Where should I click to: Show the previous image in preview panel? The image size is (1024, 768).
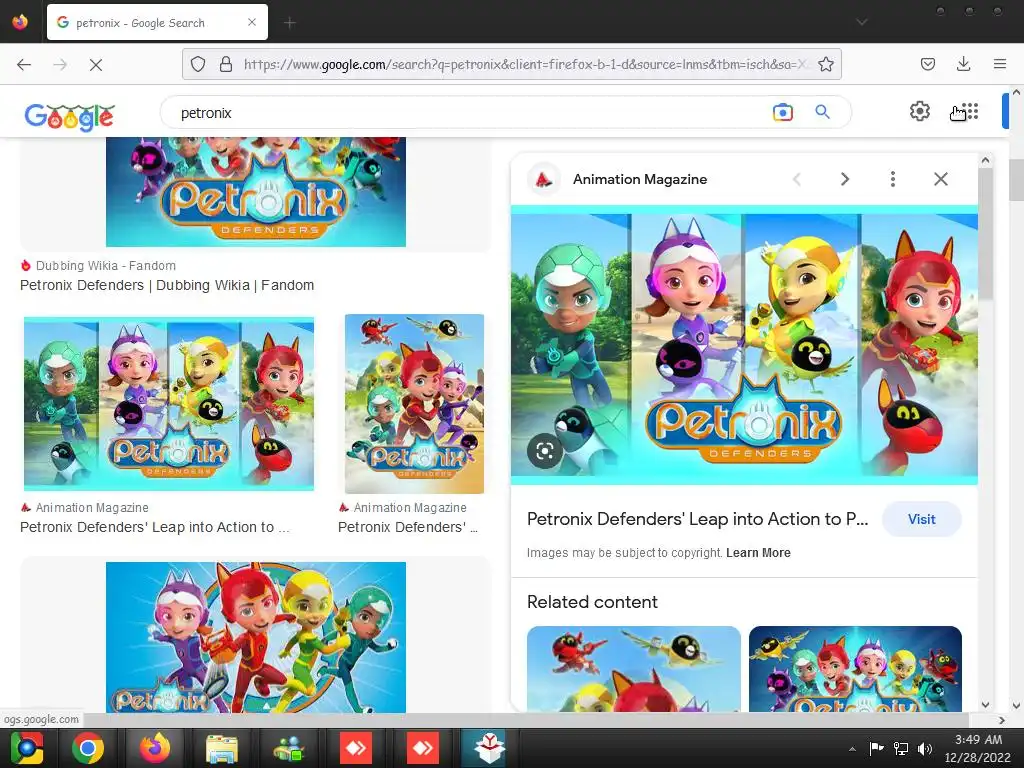tap(797, 179)
